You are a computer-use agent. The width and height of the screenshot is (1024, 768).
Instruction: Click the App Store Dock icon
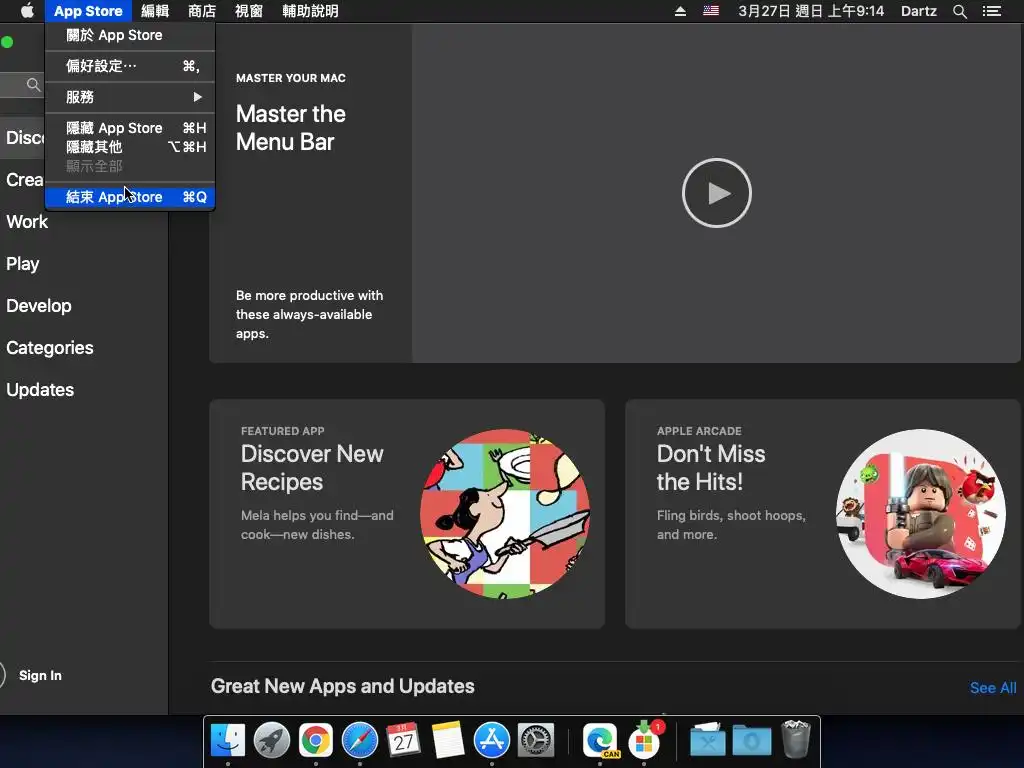pos(491,741)
